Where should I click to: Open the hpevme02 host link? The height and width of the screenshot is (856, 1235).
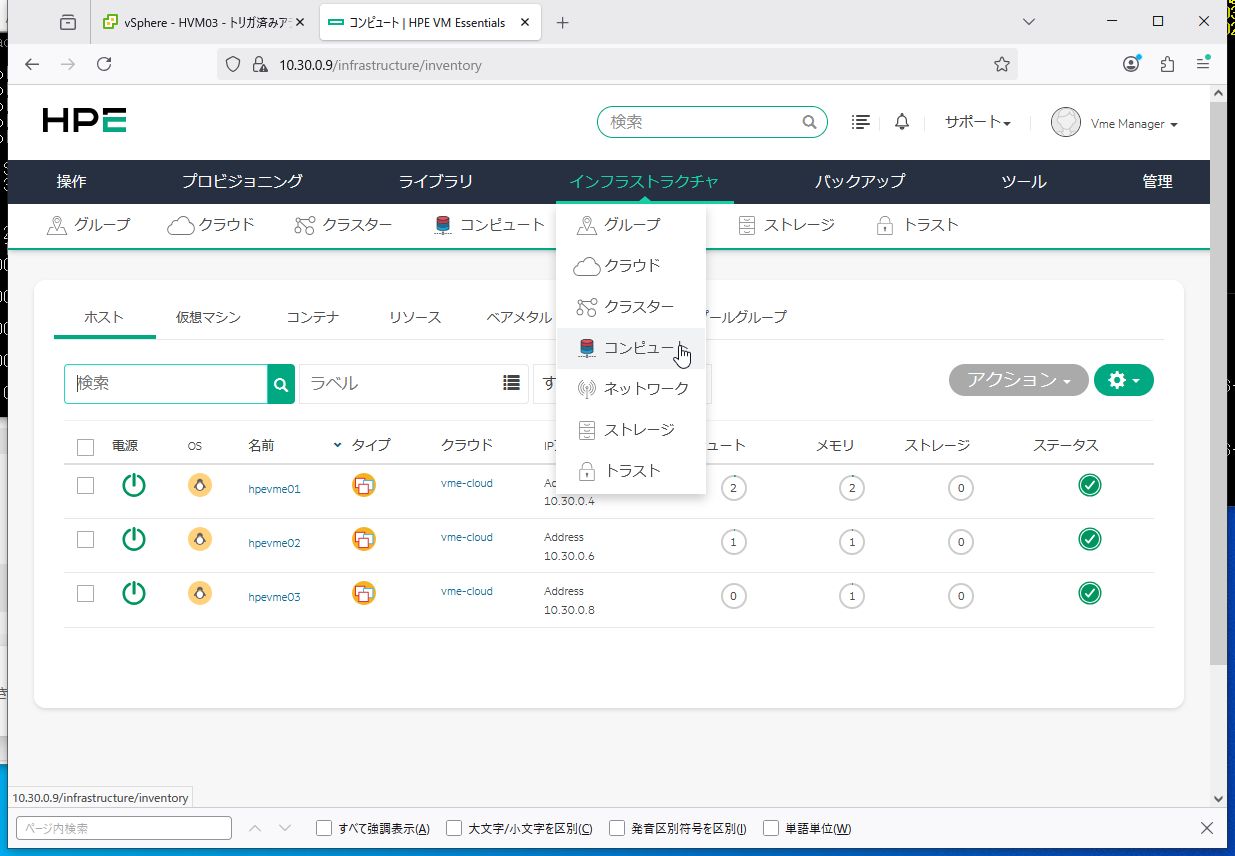(x=274, y=543)
